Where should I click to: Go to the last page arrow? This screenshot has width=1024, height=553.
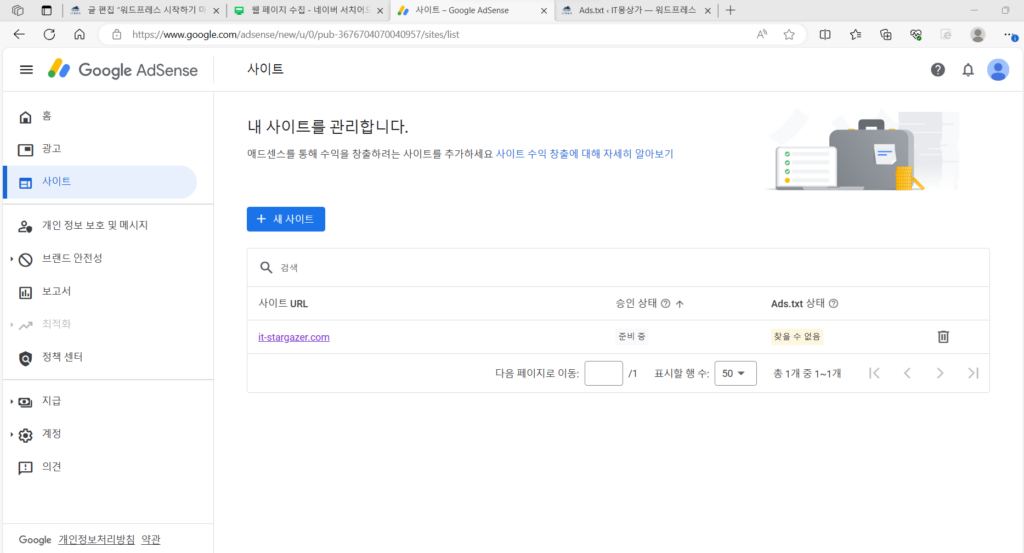click(x=973, y=373)
